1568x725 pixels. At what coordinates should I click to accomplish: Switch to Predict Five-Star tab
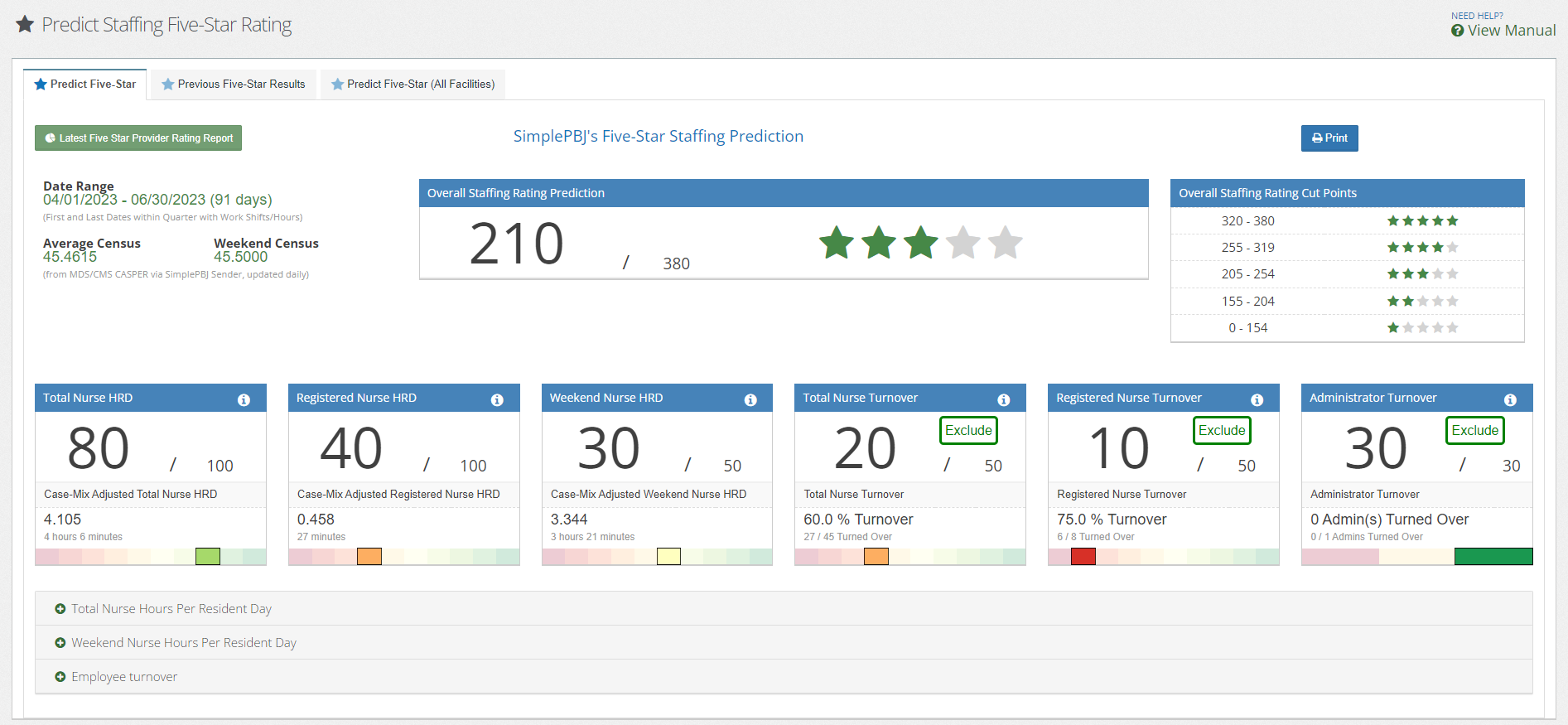[x=85, y=84]
